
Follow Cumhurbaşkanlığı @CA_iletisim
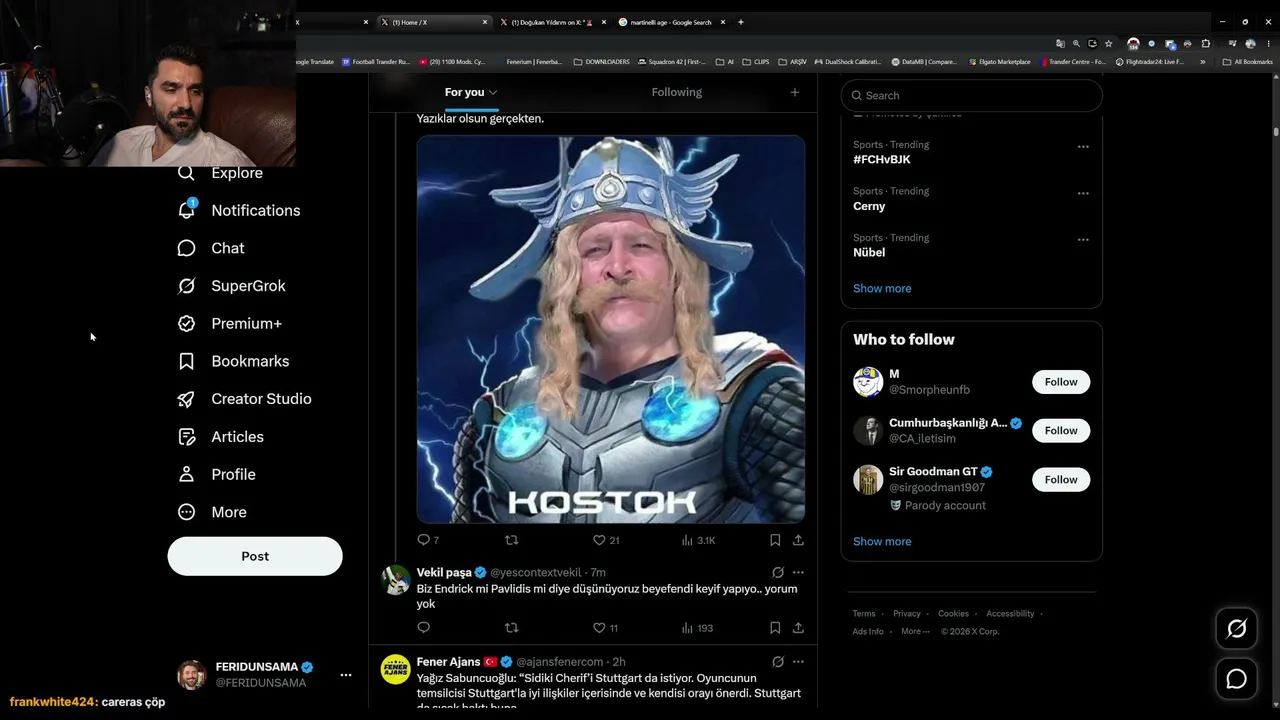[x=1061, y=431]
